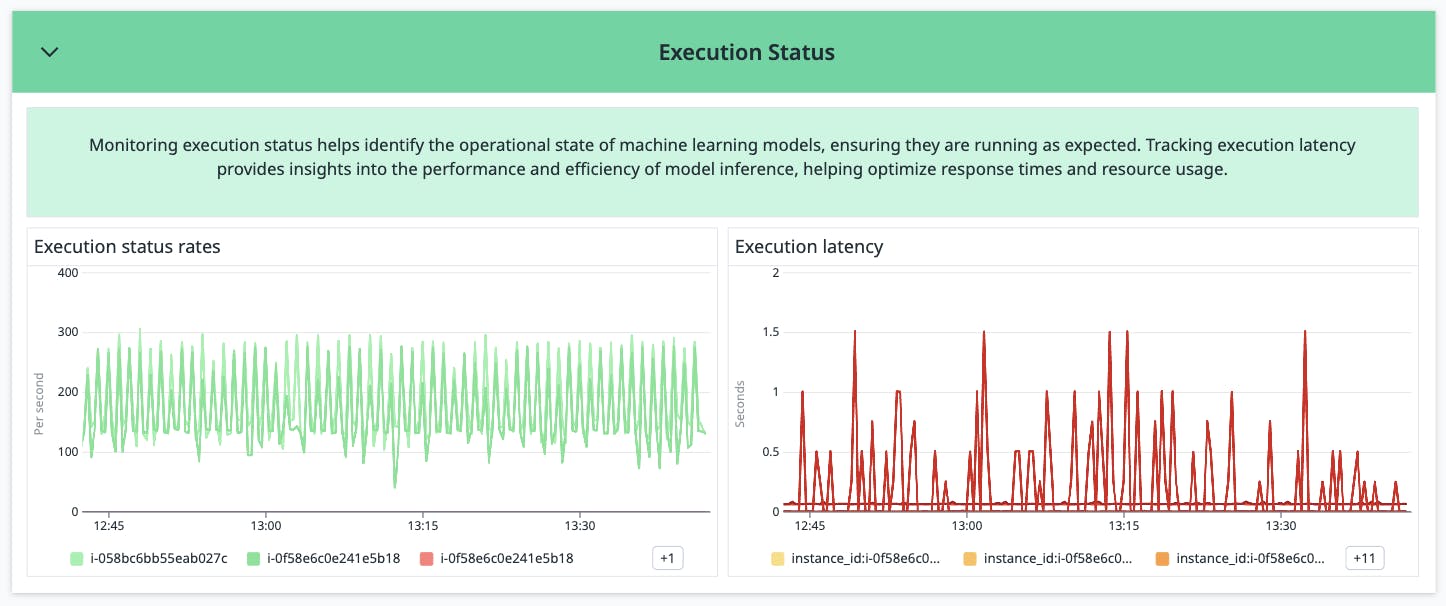Screen dimensions: 1446x606
Task: Click the green description note text
Action: click(722, 158)
